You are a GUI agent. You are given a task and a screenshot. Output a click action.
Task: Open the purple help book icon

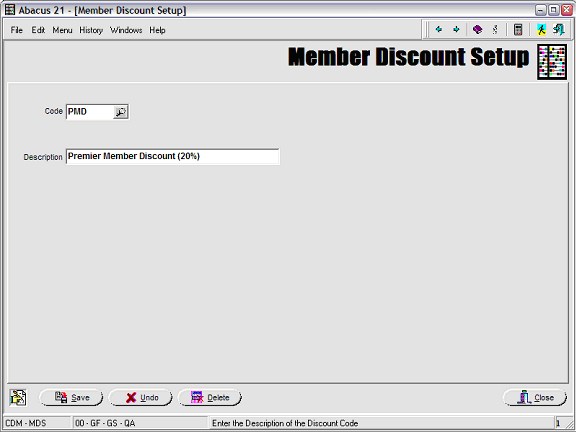(x=478, y=30)
